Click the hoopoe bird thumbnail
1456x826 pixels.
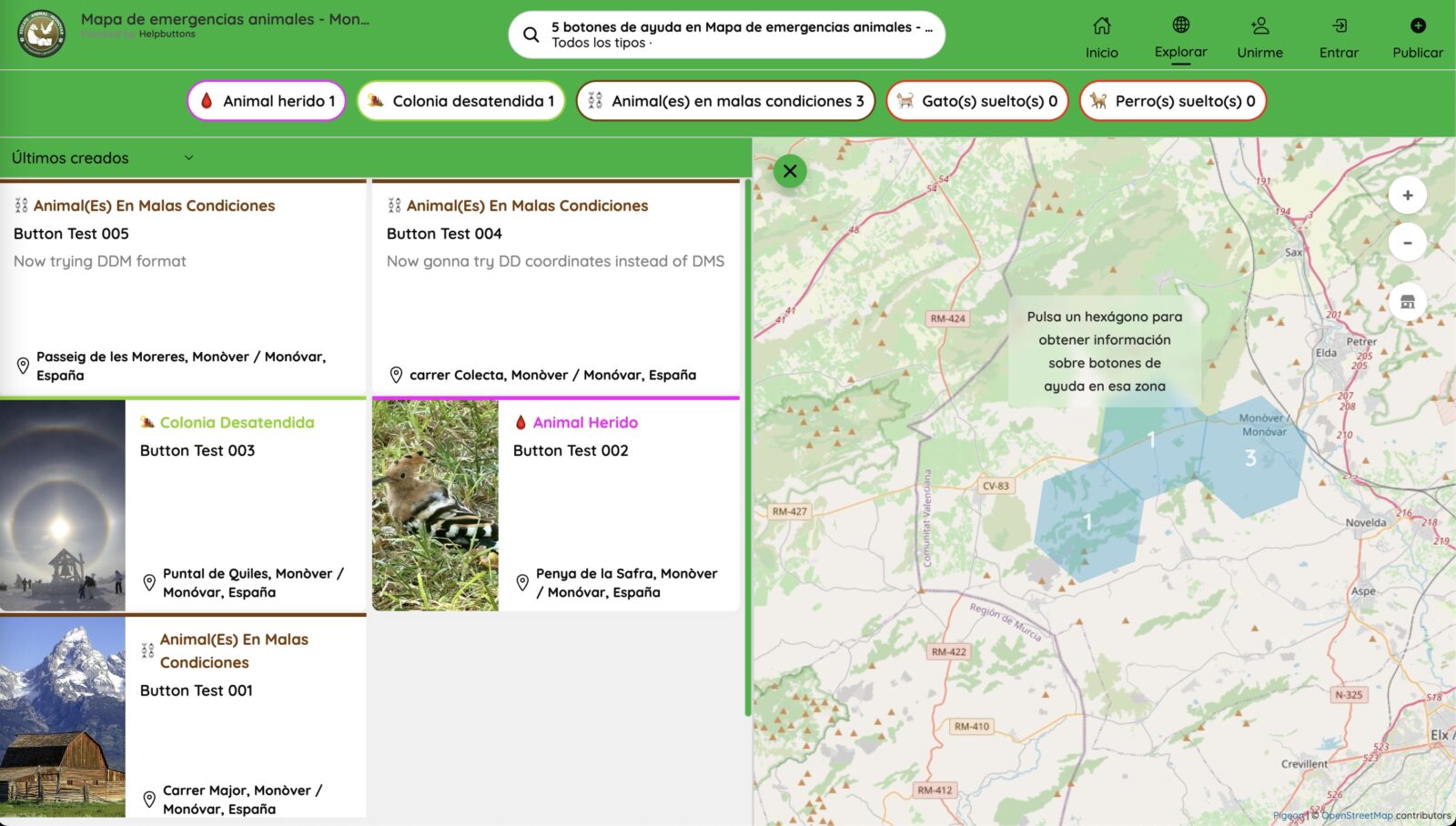(x=435, y=505)
